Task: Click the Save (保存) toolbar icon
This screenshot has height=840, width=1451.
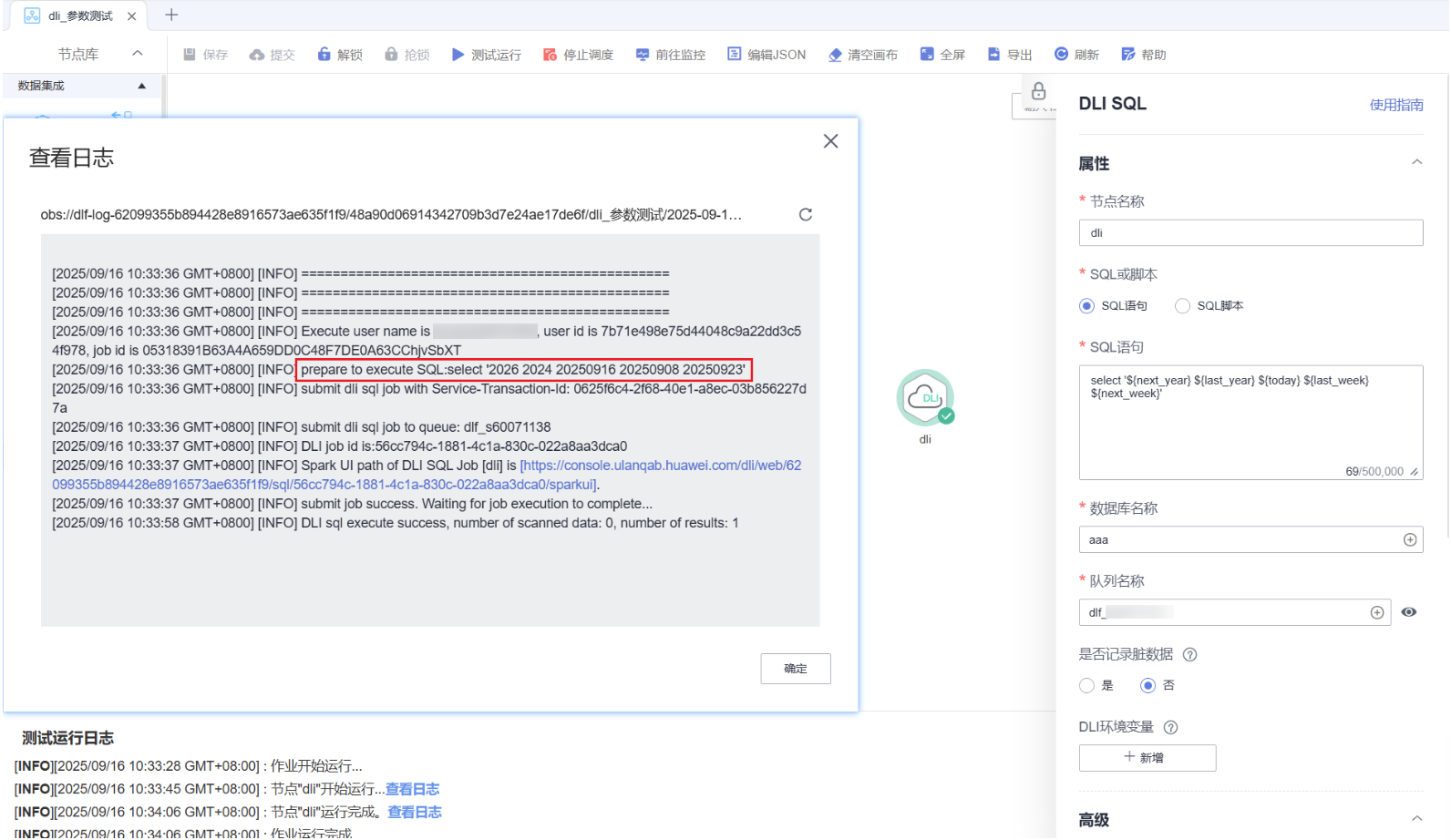Action: [x=190, y=55]
